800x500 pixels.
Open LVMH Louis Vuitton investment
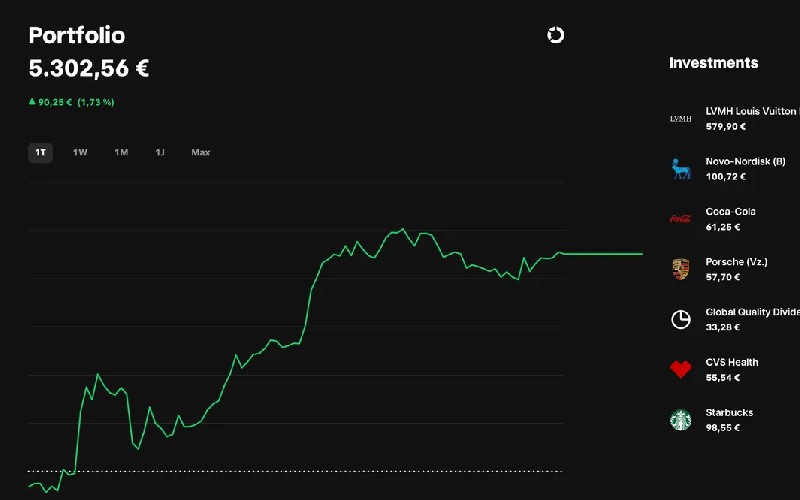click(734, 118)
